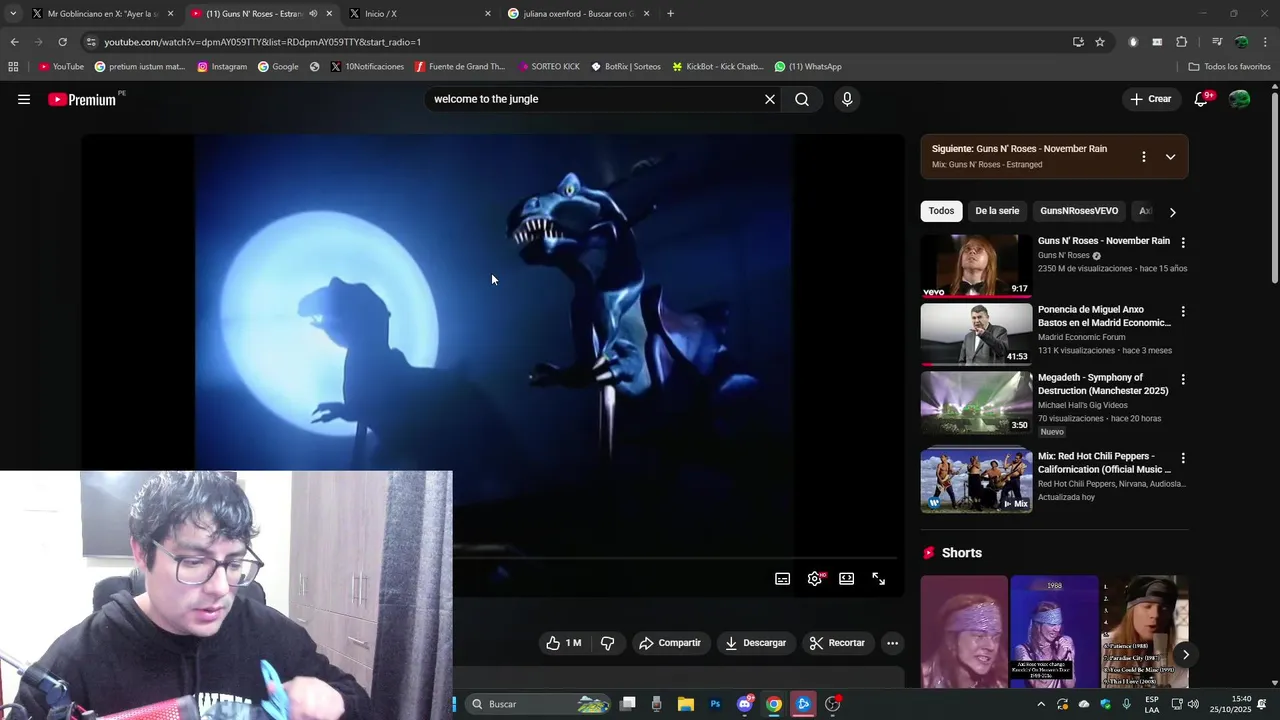Image resolution: width=1280 pixels, height=720 pixels.
Task: Open Todos los favoritos bookmarks folder
Action: coord(1229,67)
